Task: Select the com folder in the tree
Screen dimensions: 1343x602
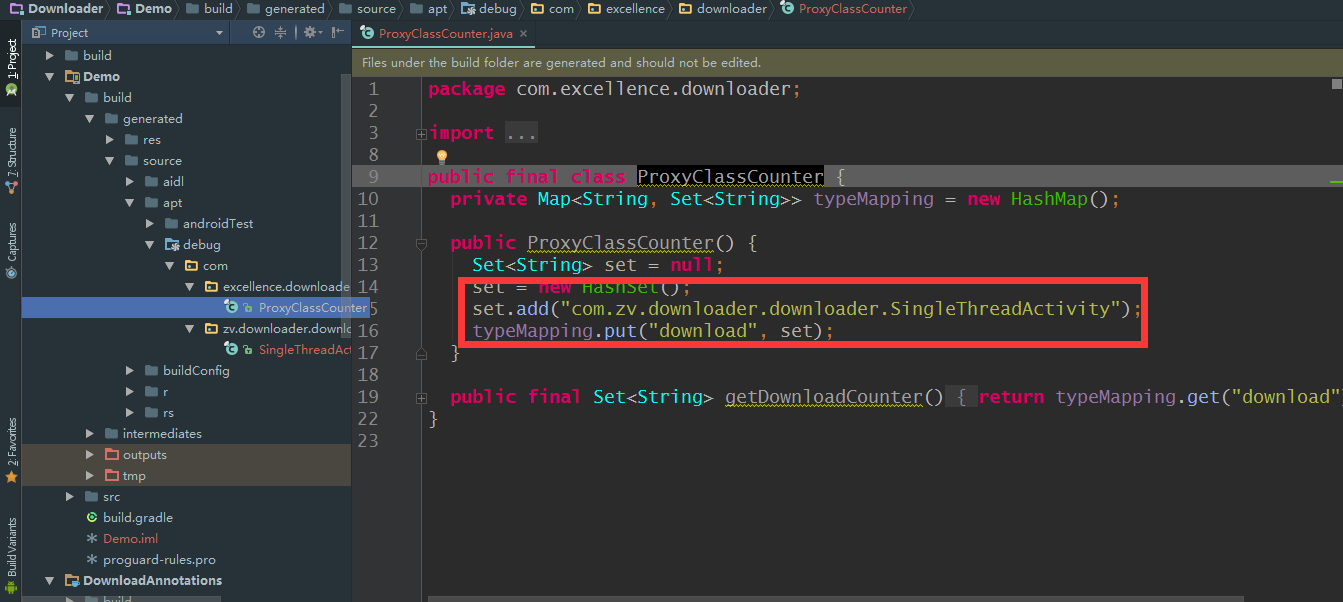Action: (215, 265)
